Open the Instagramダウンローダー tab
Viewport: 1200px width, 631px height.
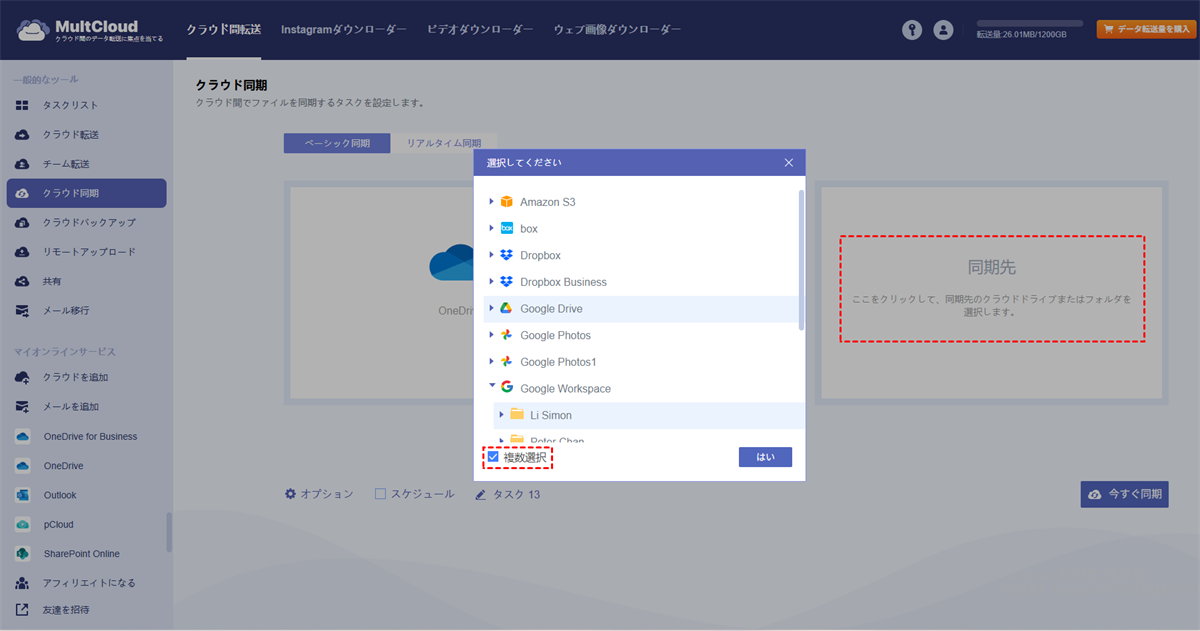click(x=344, y=30)
